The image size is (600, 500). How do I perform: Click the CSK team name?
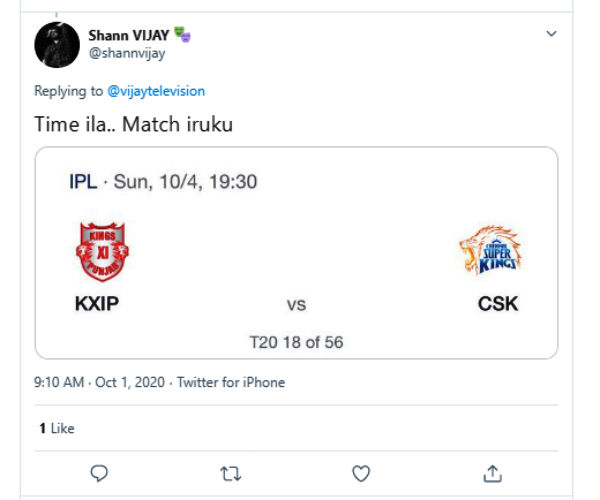[x=498, y=303]
